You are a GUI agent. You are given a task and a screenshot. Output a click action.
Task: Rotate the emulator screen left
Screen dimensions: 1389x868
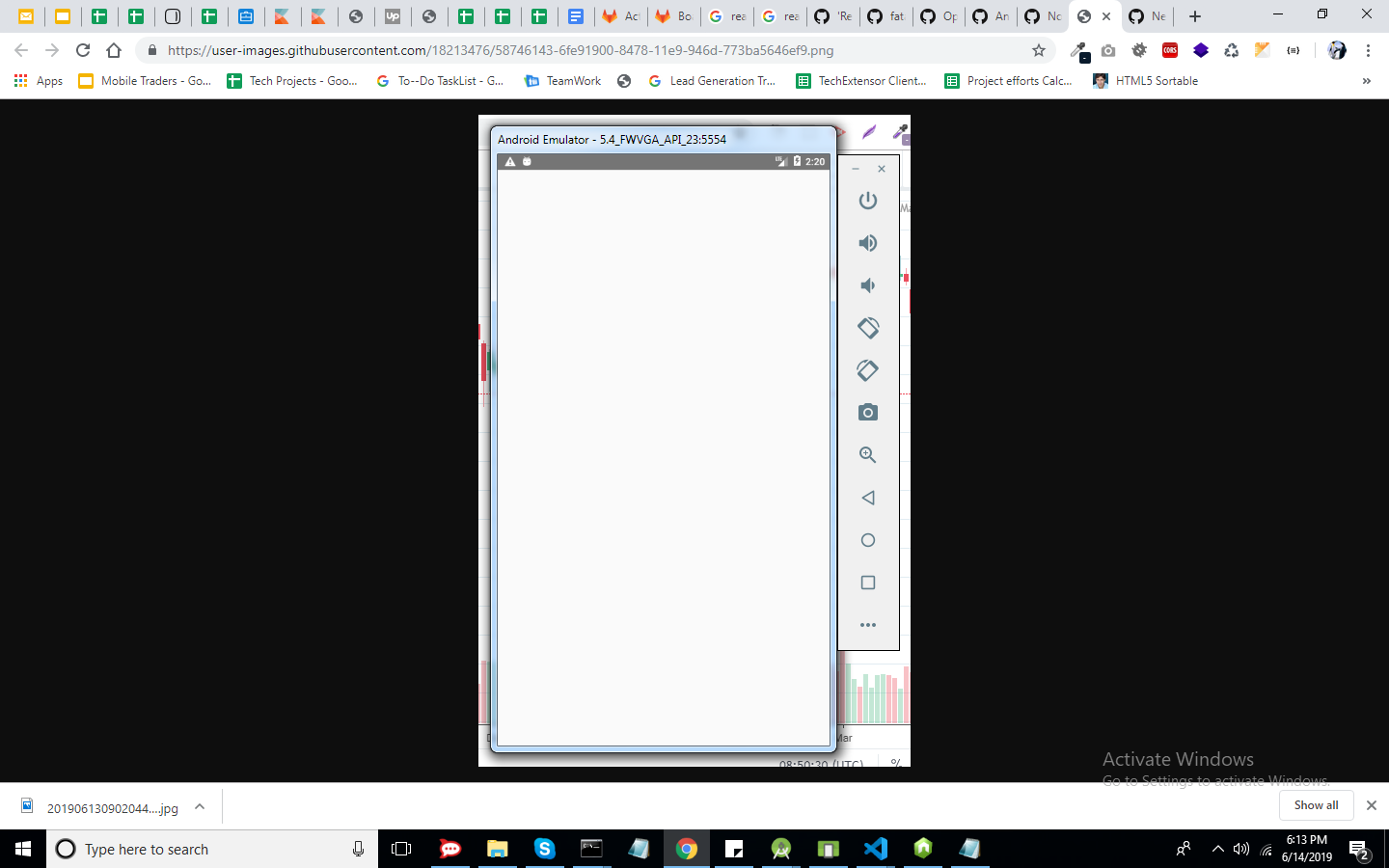pos(867,328)
